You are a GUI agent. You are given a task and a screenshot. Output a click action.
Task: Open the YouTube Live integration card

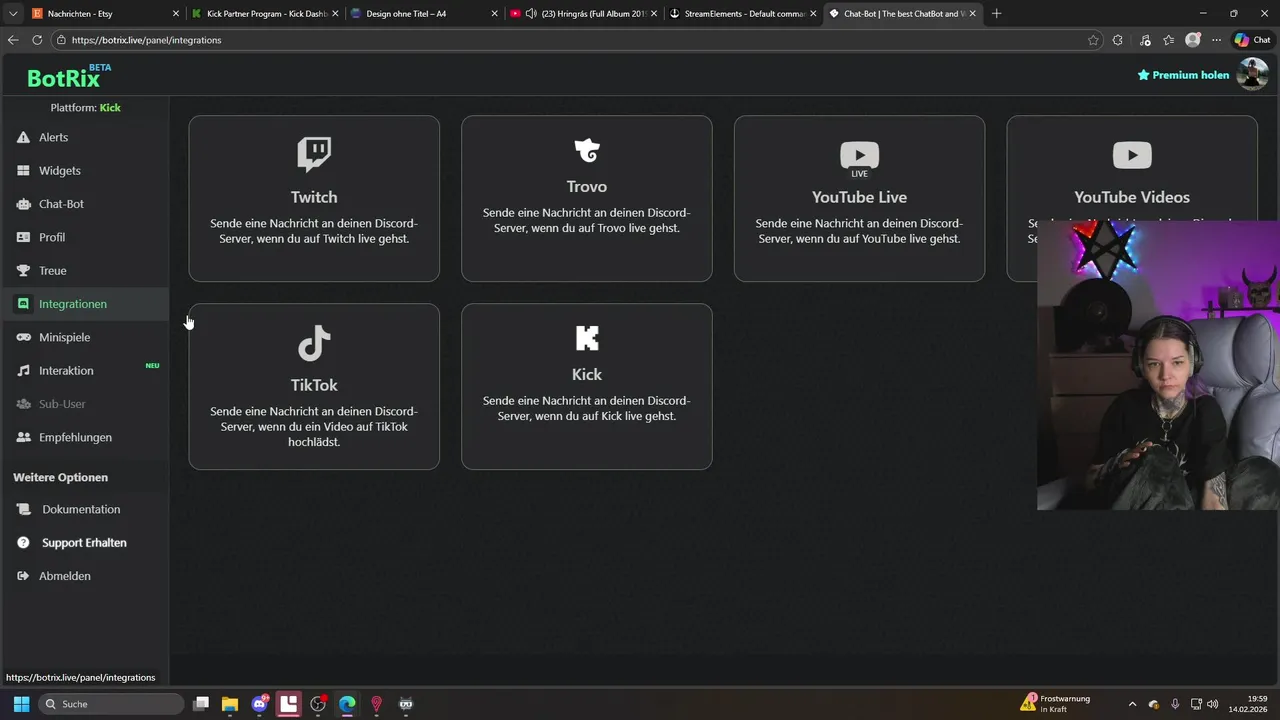[859, 198]
